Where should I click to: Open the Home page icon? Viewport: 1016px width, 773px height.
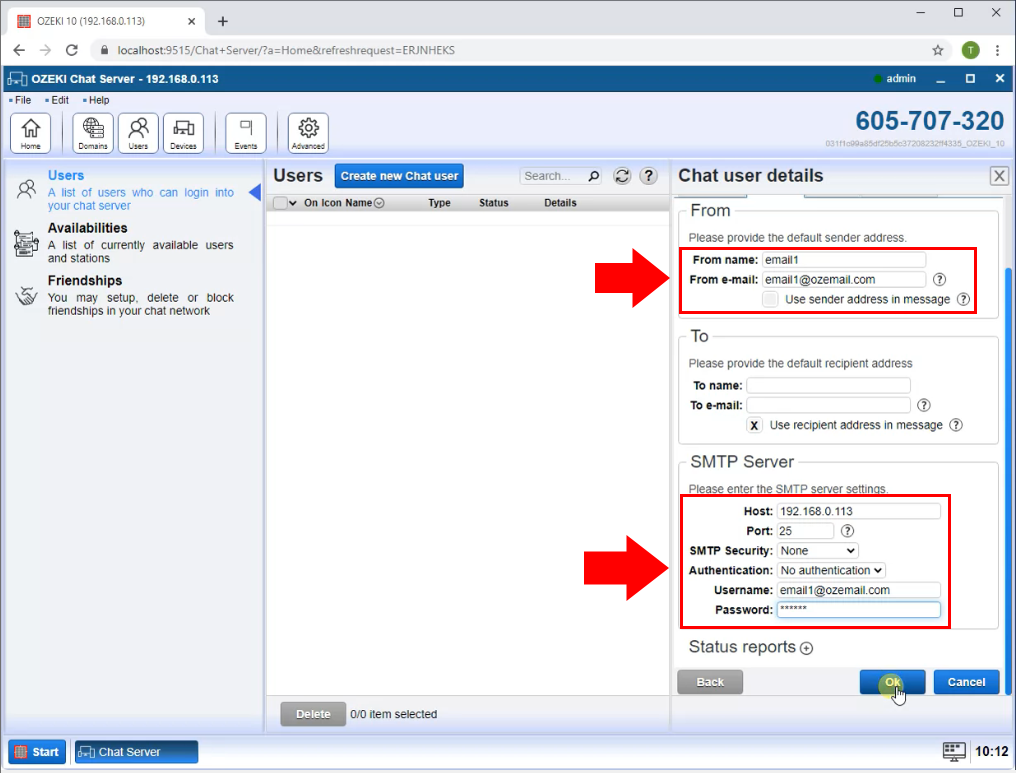(x=31, y=131)
